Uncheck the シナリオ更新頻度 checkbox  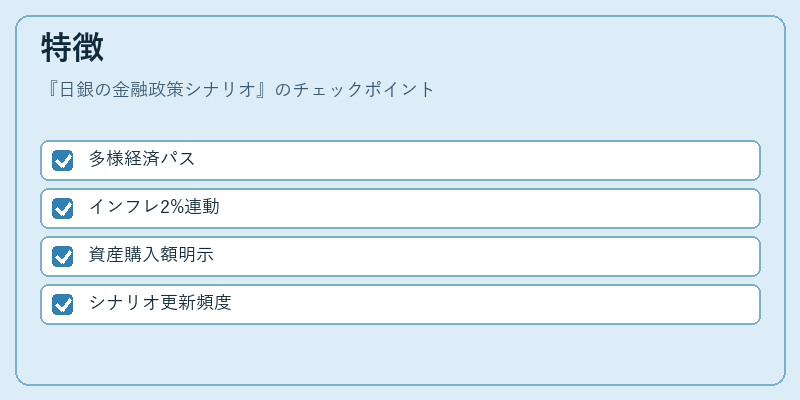(62, 305)
